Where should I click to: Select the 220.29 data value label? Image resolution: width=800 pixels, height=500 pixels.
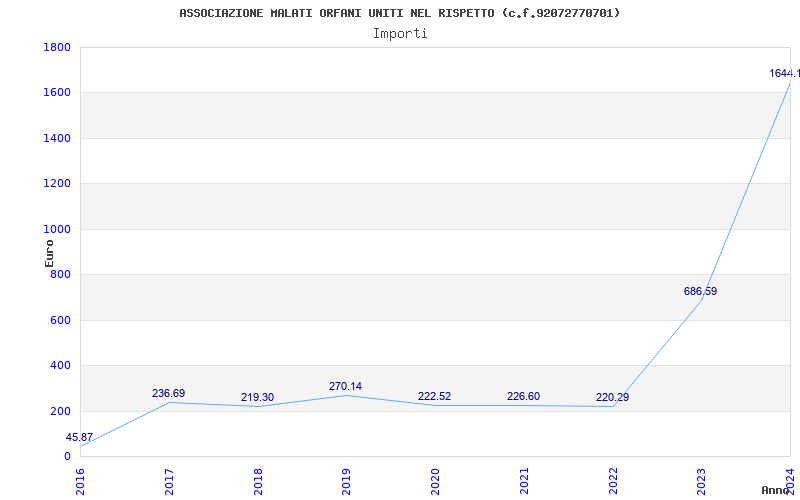[x=612, y=397]
